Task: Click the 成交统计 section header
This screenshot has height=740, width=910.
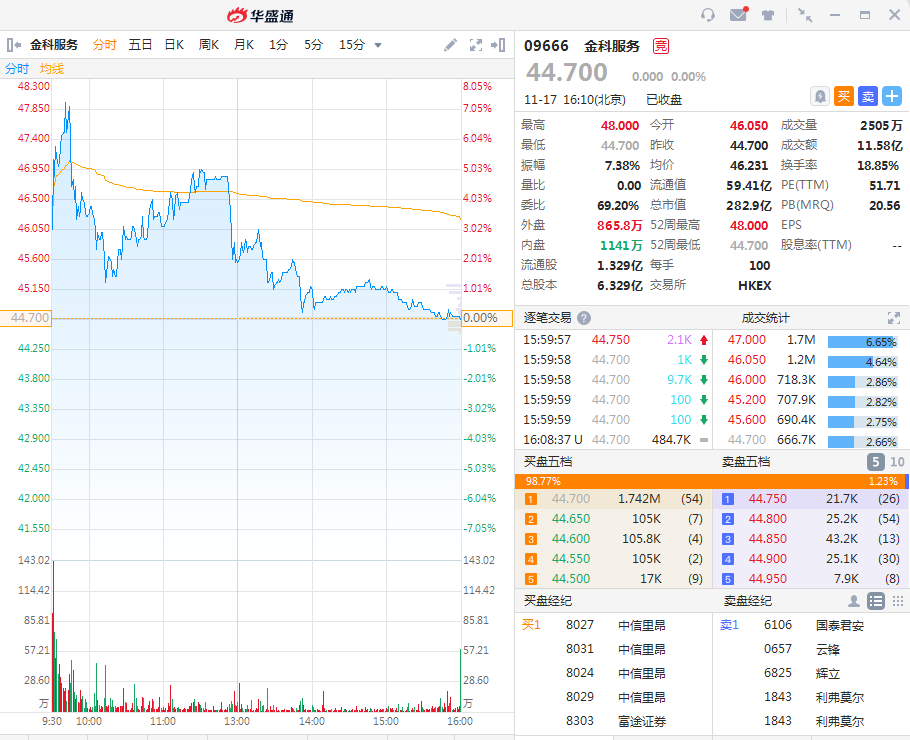Action: click(765, 318)
